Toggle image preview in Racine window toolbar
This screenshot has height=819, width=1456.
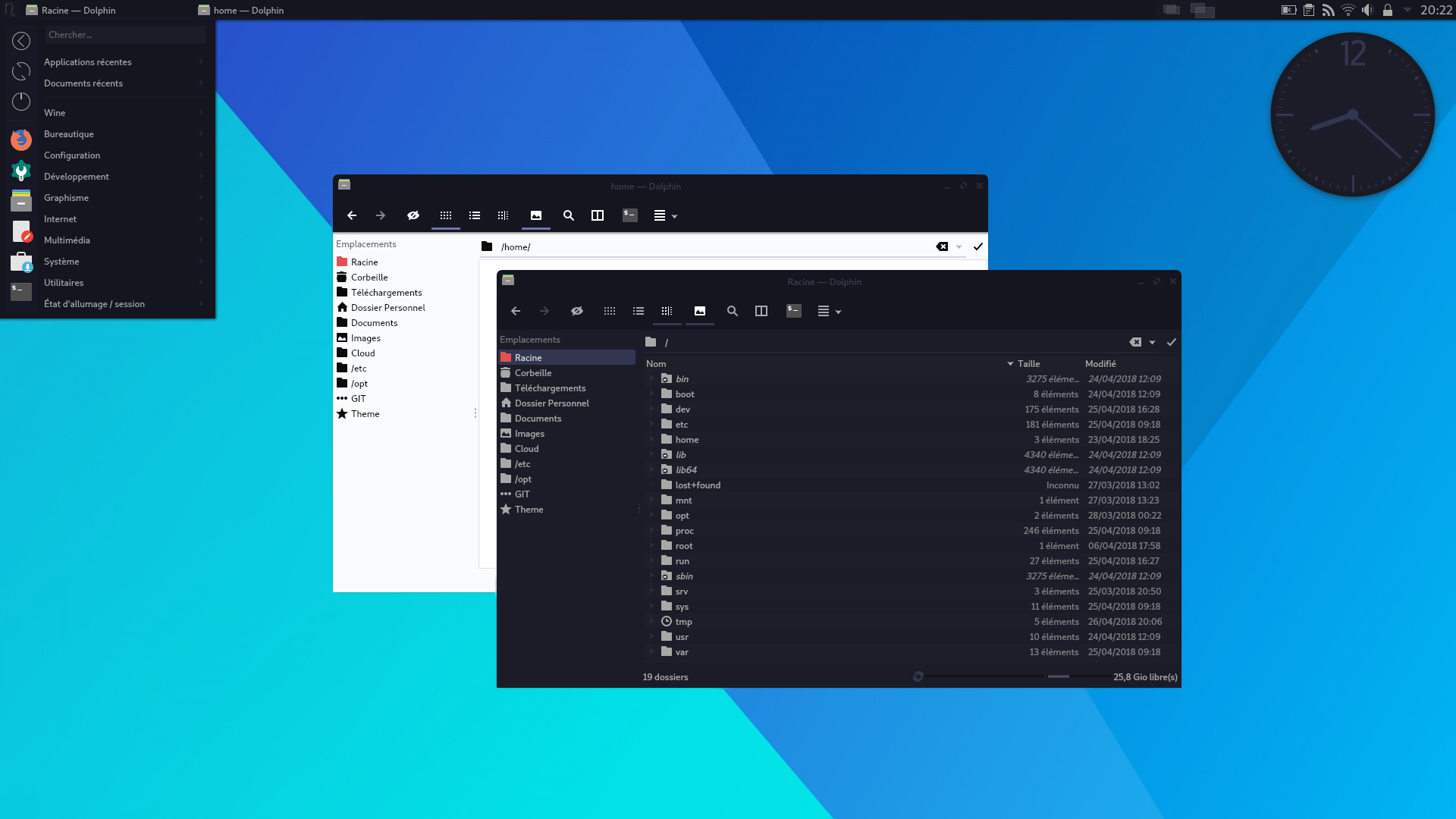click(x=699, y=311)
